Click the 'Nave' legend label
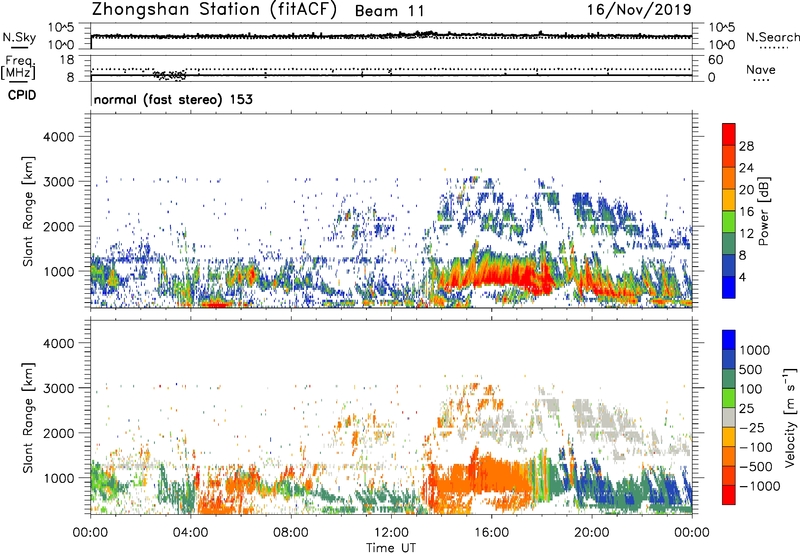Viewport: 800px width, 554px height. point(760,69)
